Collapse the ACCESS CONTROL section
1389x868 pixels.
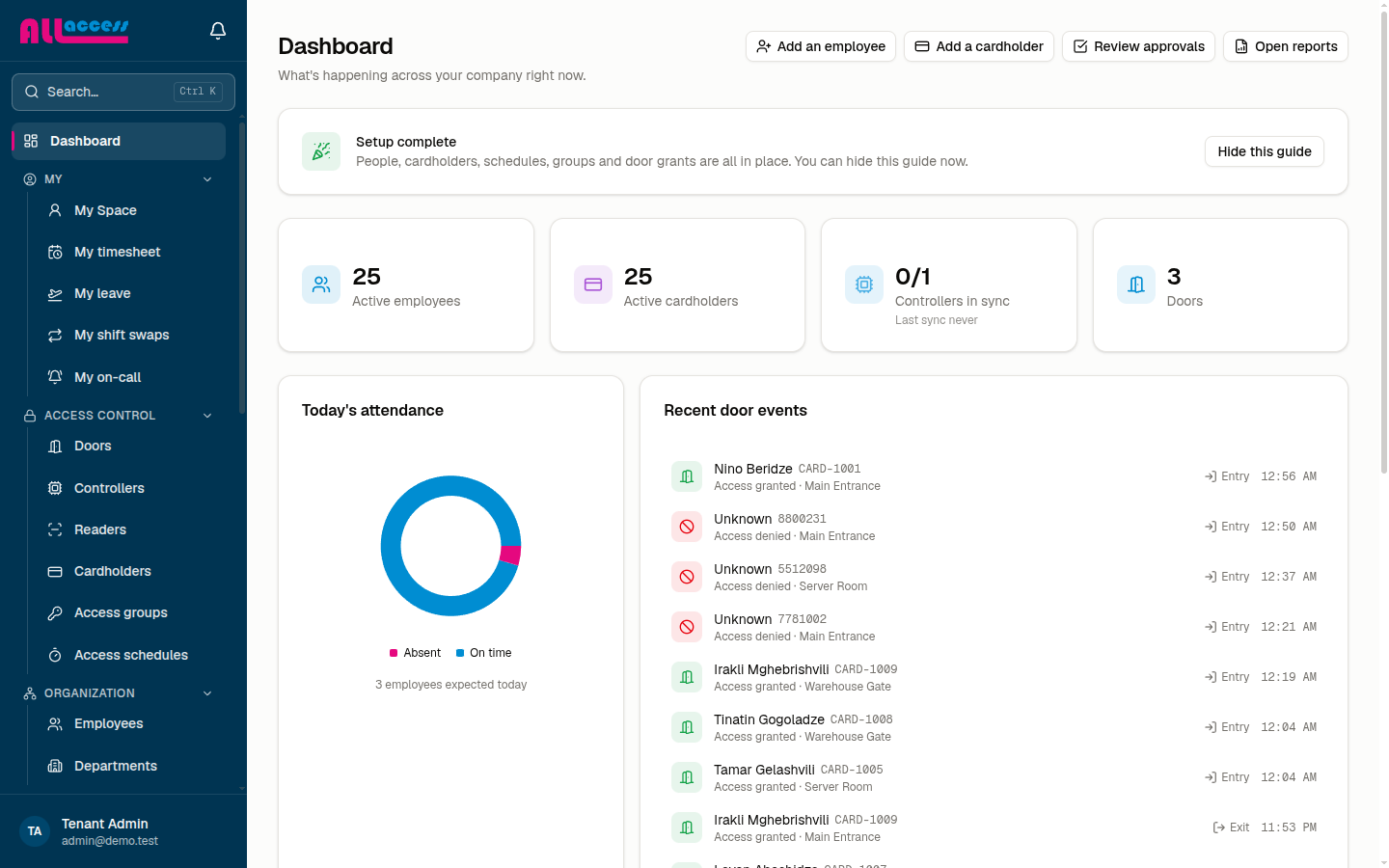click(207, 416)
